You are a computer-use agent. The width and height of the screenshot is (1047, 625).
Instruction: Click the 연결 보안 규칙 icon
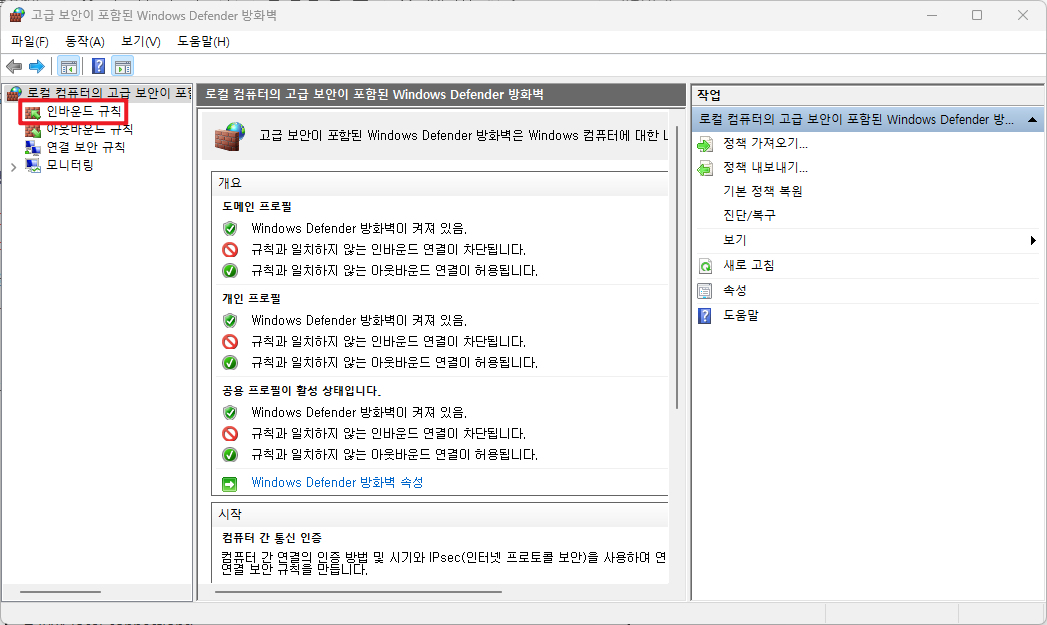(33, 148)
